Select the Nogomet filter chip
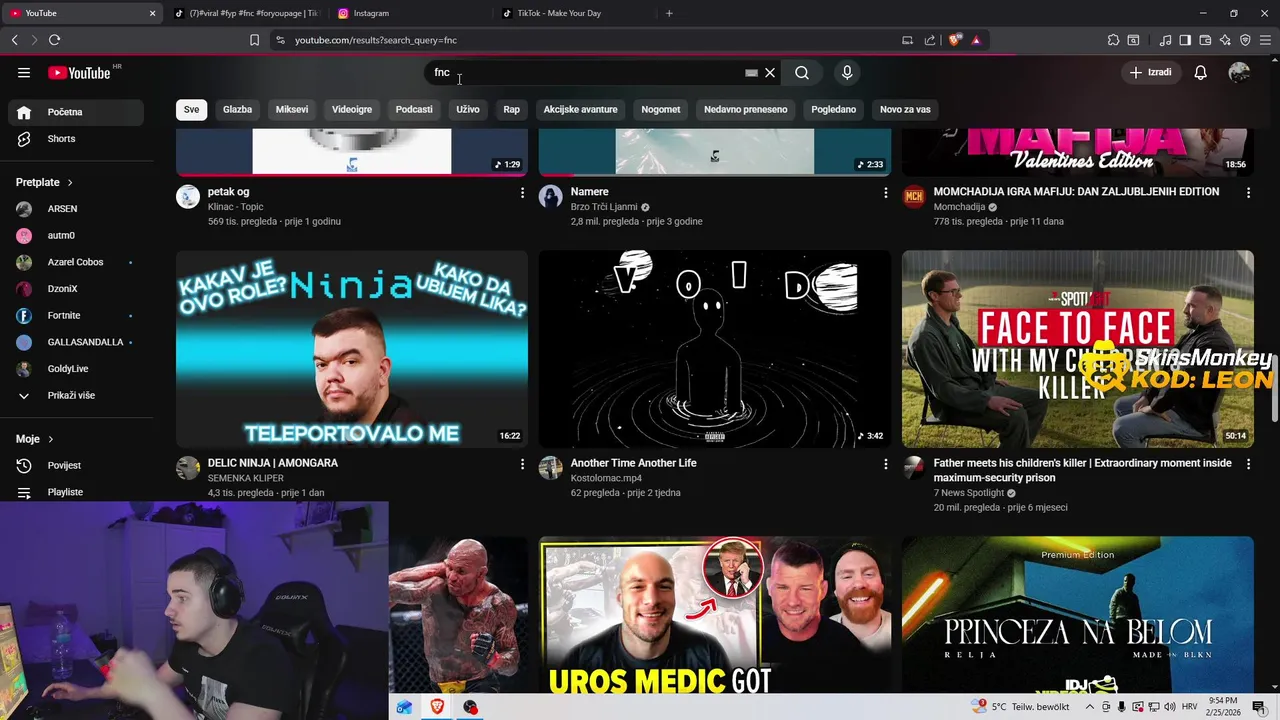The height and width of the screenshot is (720, 1280). [x=660, y=109]
